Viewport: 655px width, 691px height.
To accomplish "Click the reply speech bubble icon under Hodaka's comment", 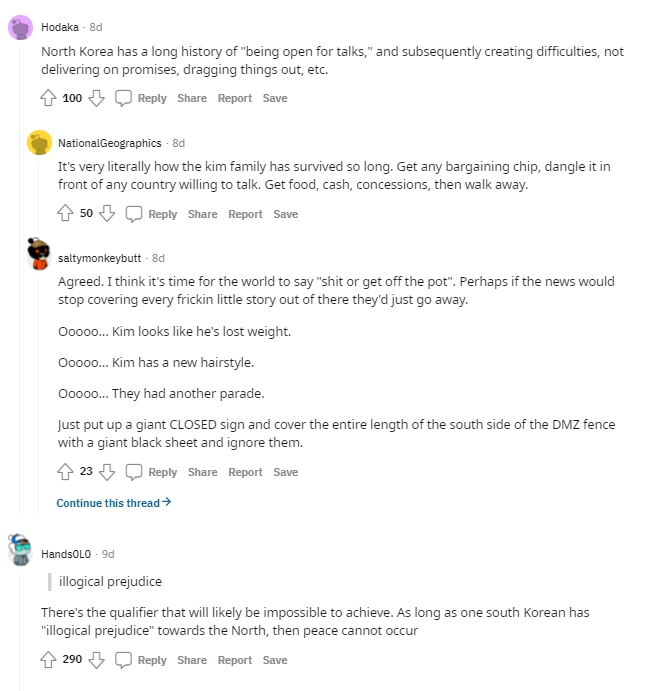I will pyautogui.click(x=123, y=98).
